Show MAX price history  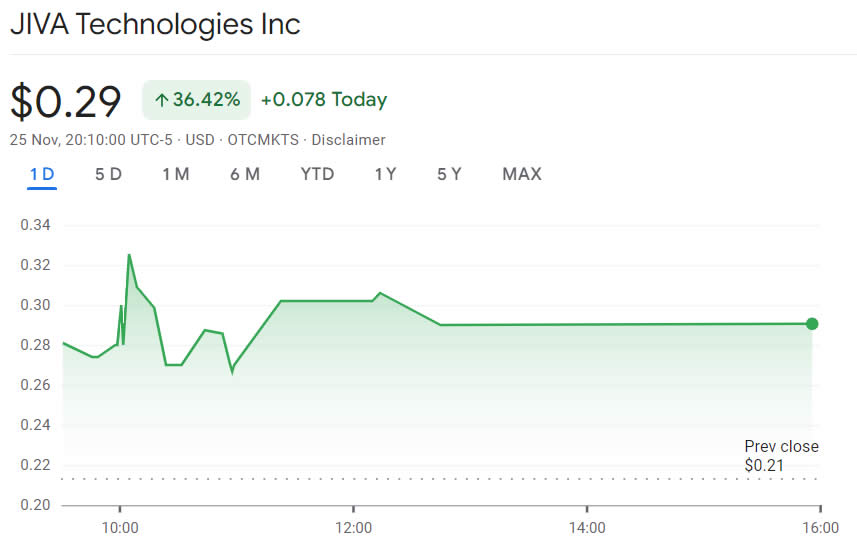[522, 174]
